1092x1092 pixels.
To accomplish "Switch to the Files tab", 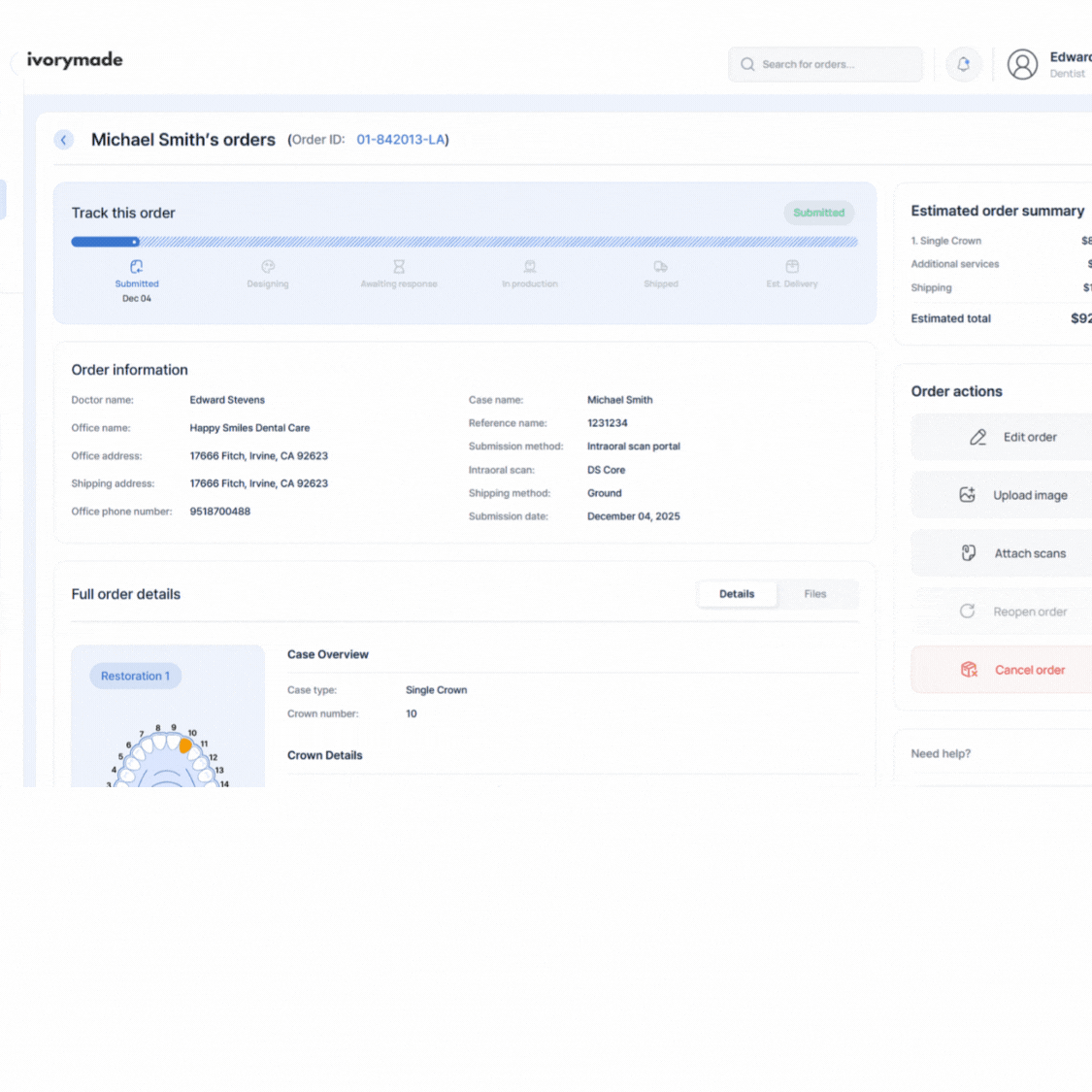I will [x=815, y=594].
